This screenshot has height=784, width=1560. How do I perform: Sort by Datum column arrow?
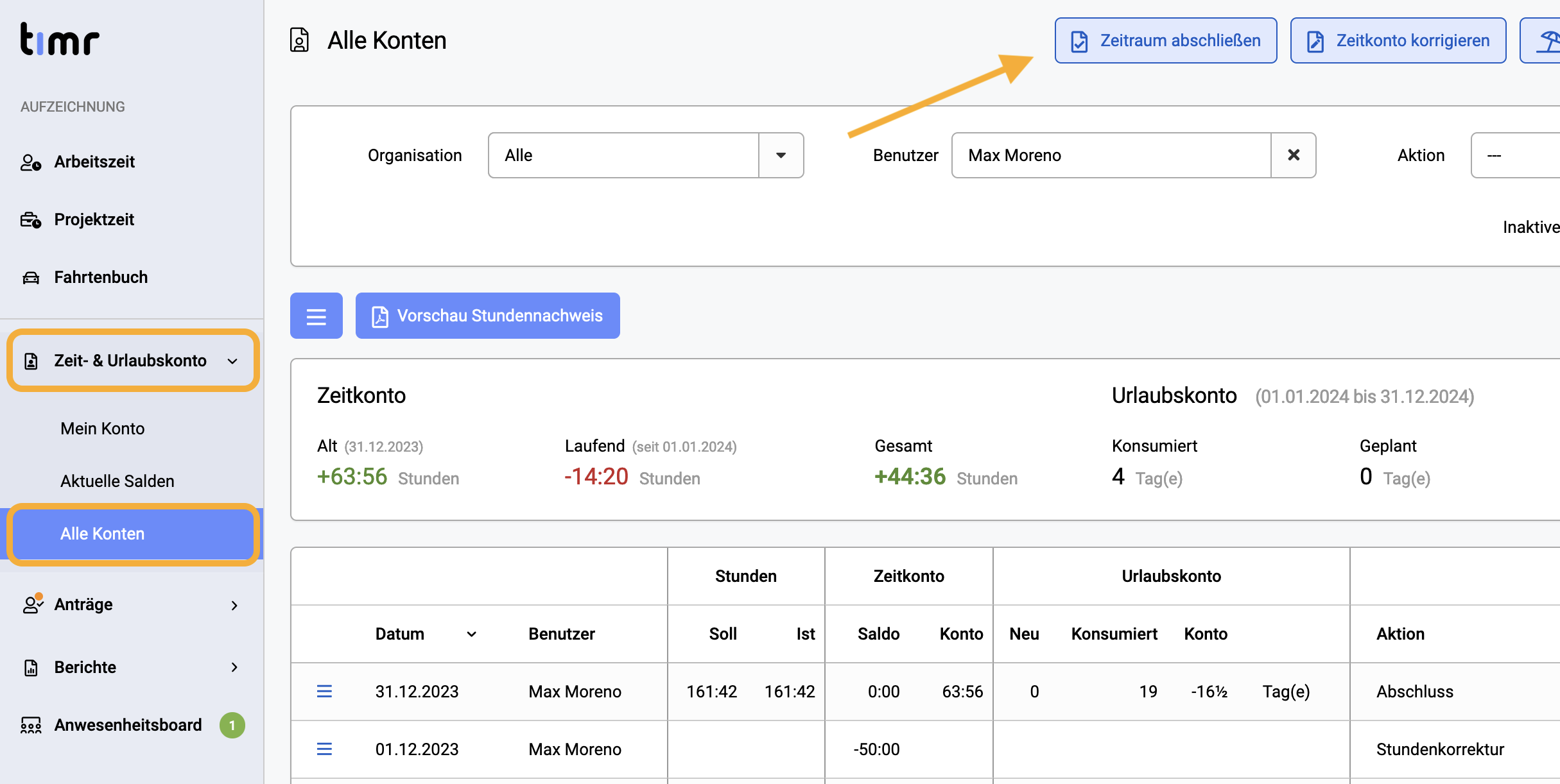[x=471, y=635]
